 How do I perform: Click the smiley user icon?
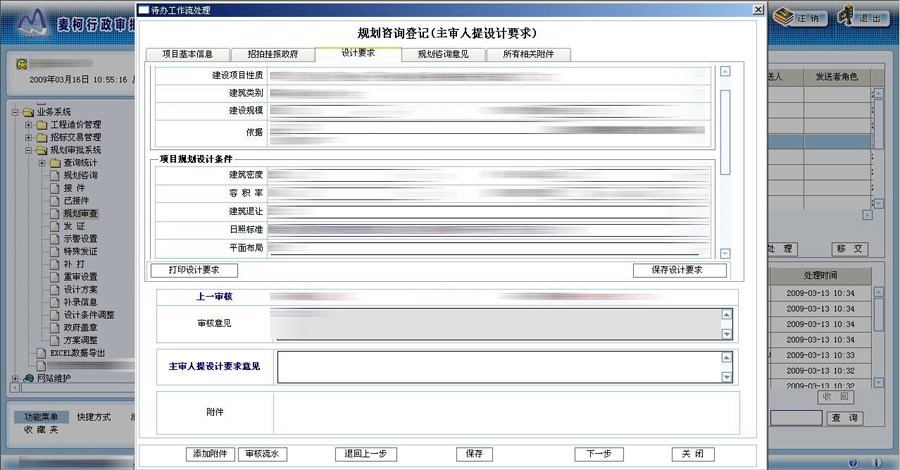pos(21,64)
